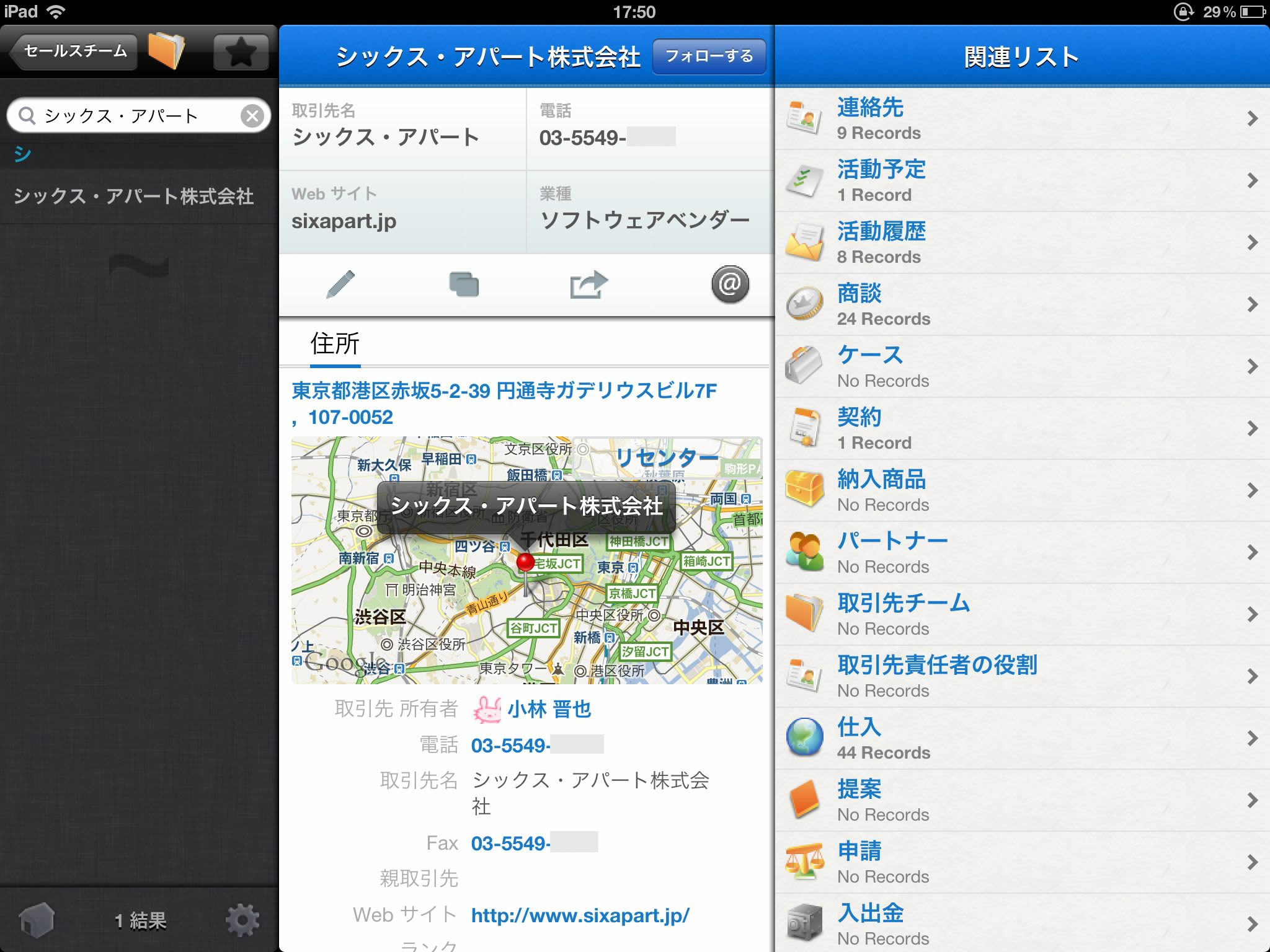Tap the map callout シックス・アパート株式会社

pos(526,507)
